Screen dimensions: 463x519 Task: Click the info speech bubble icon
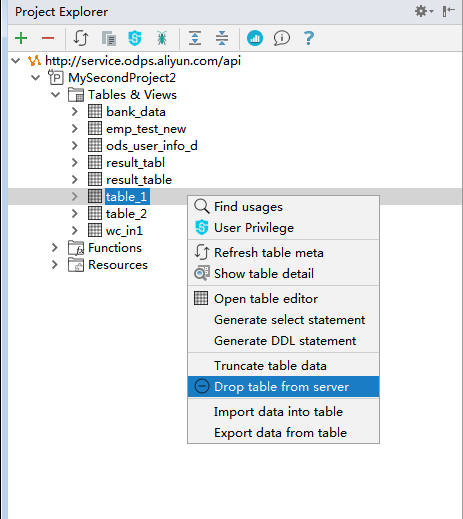tap(282, 38)
